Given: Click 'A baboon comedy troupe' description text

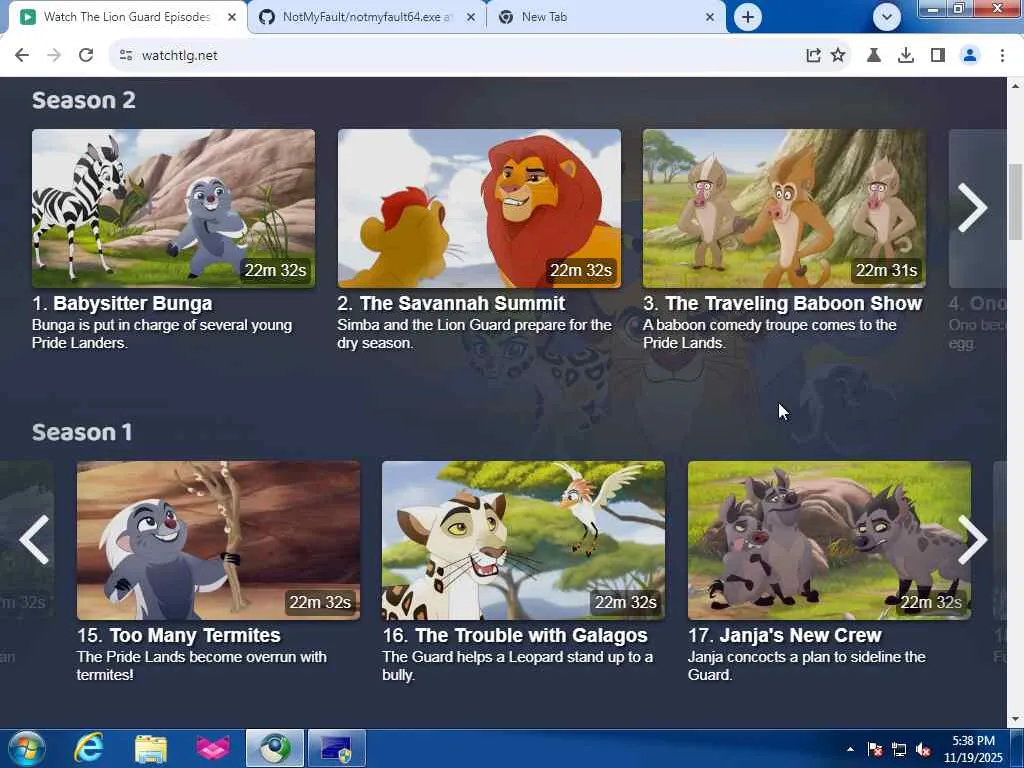Looking at the screenshot, I should [x=770, y=334].
